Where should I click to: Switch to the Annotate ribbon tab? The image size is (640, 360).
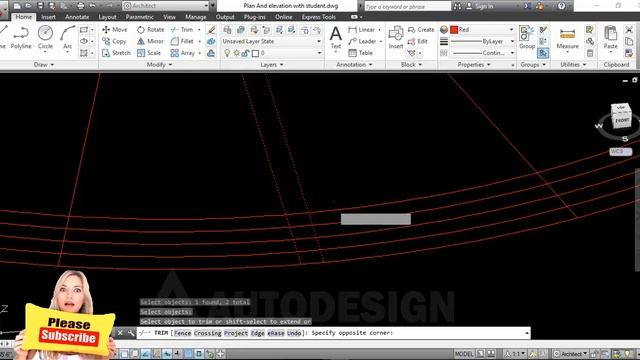click(x=77, y=17)
